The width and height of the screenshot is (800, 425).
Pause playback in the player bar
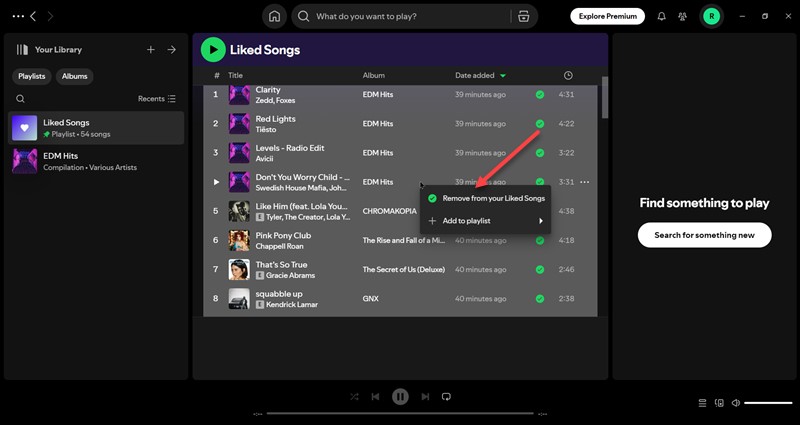[x=400, y=396]
